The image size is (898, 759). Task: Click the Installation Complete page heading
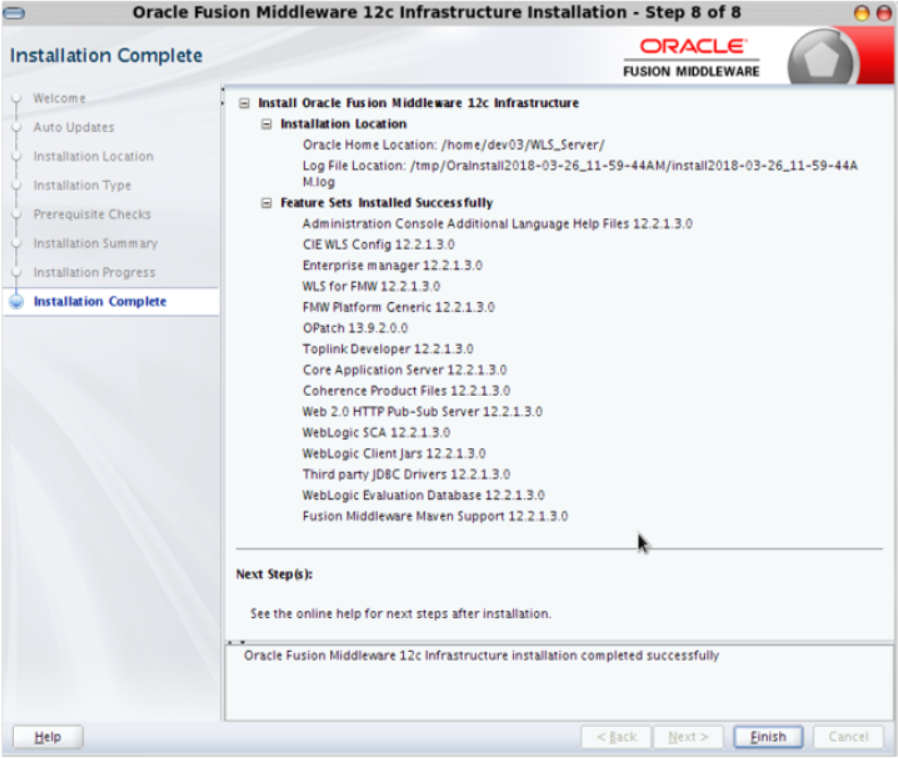pos(107,56)
